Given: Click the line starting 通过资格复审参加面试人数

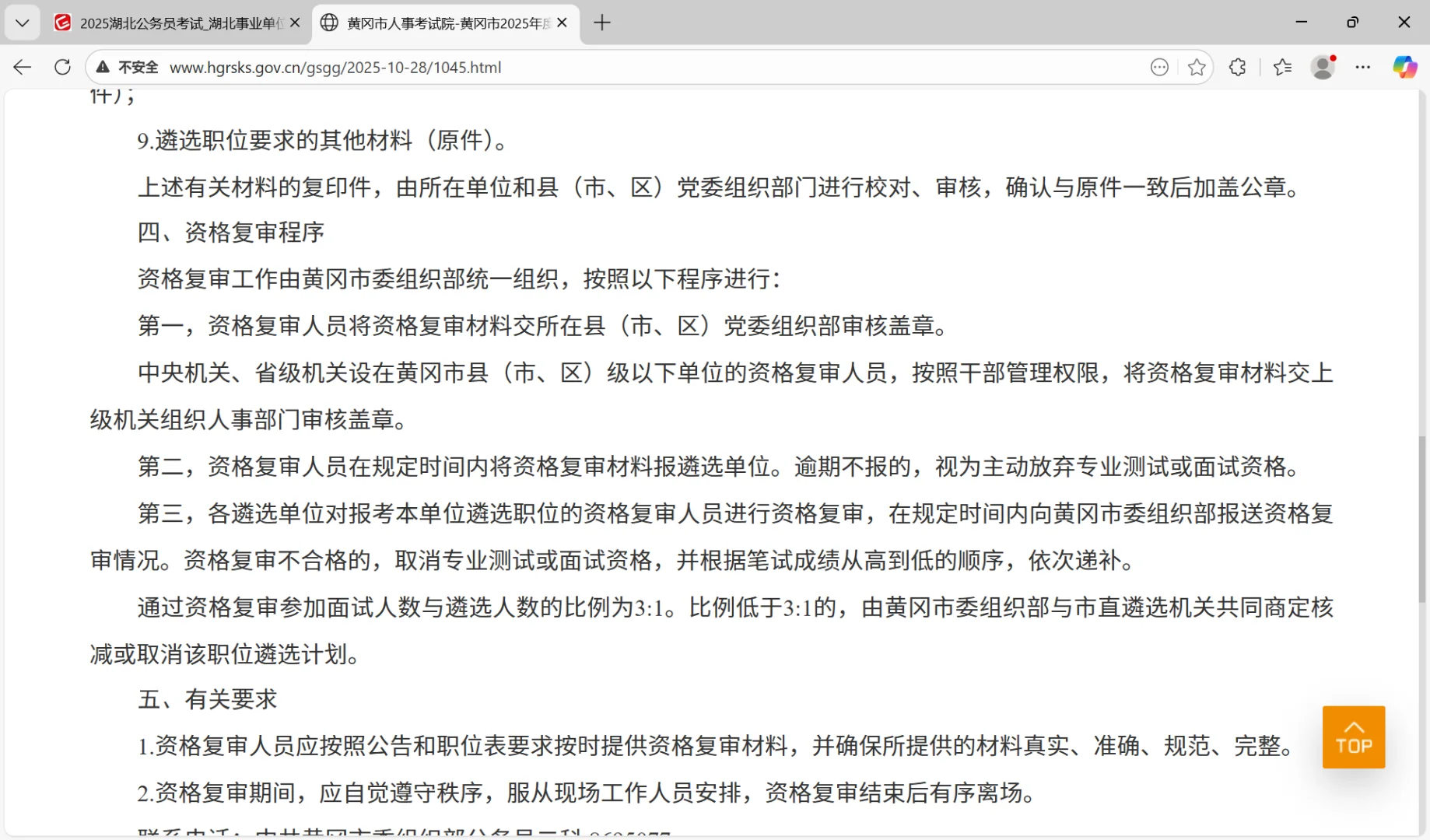Looking at the screenshot, I should click(712, 631).
